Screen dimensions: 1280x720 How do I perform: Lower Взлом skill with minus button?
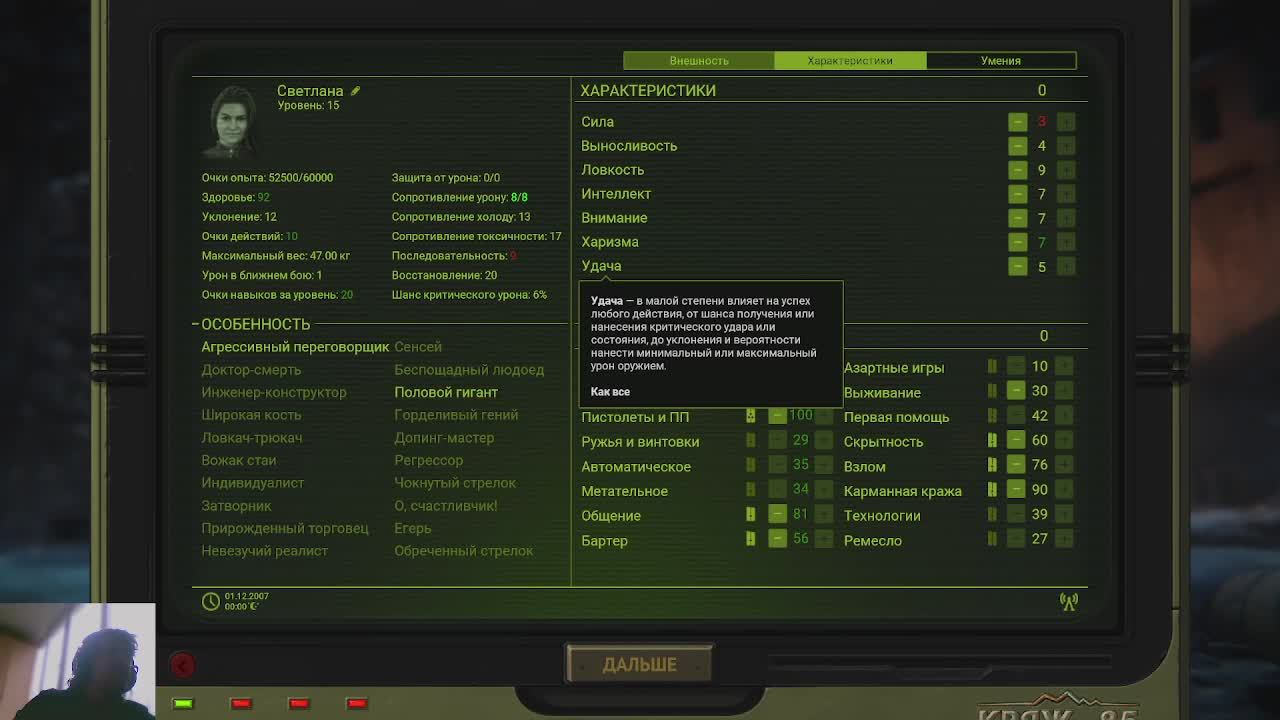click(1016, 464)
